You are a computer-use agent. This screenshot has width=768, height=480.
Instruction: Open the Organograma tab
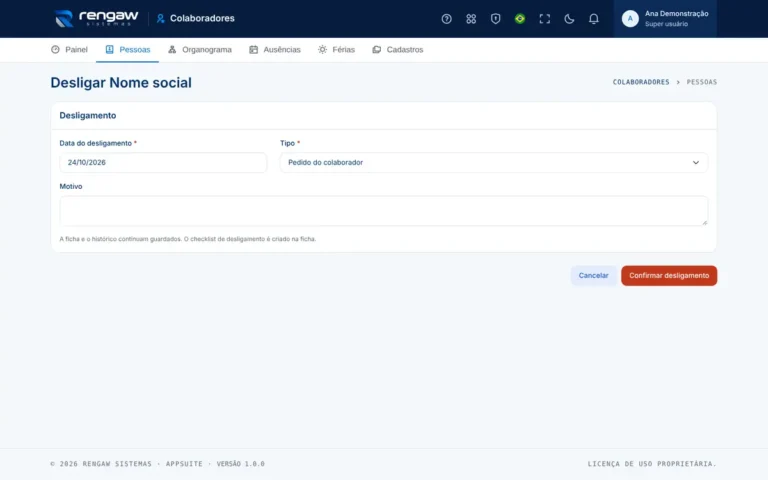pos(199,49)
